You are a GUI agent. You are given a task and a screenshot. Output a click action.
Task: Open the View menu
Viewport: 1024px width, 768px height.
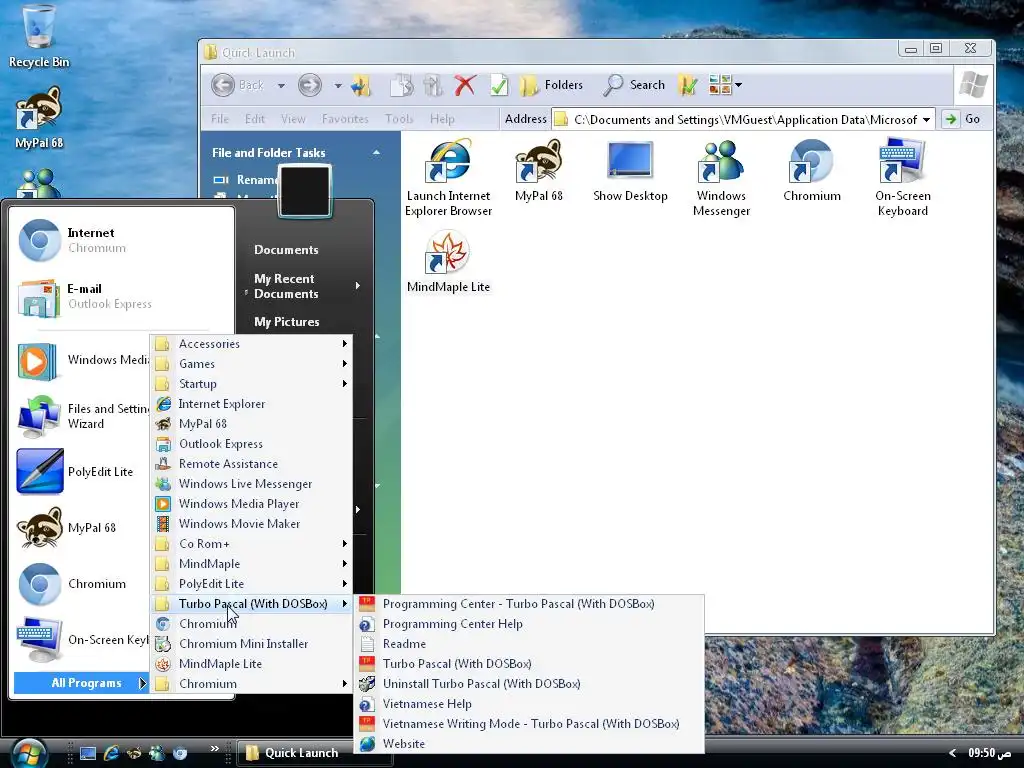(x=293, y=119)
